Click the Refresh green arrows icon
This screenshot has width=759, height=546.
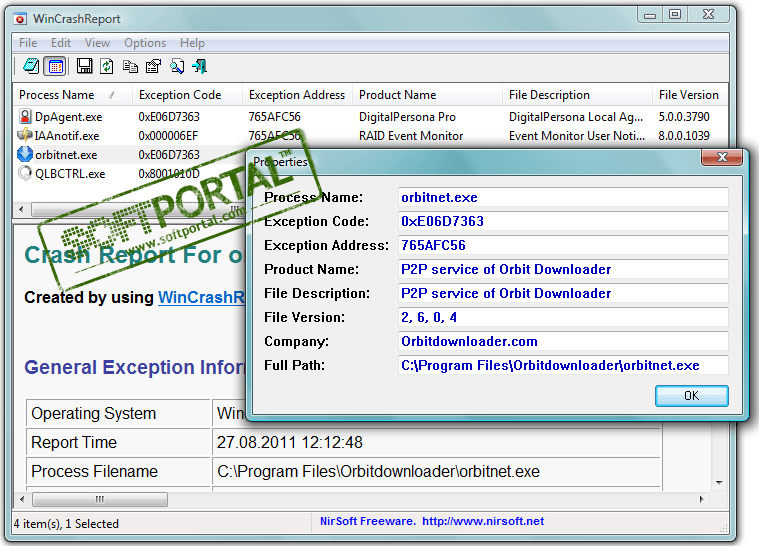pos(106,66)
